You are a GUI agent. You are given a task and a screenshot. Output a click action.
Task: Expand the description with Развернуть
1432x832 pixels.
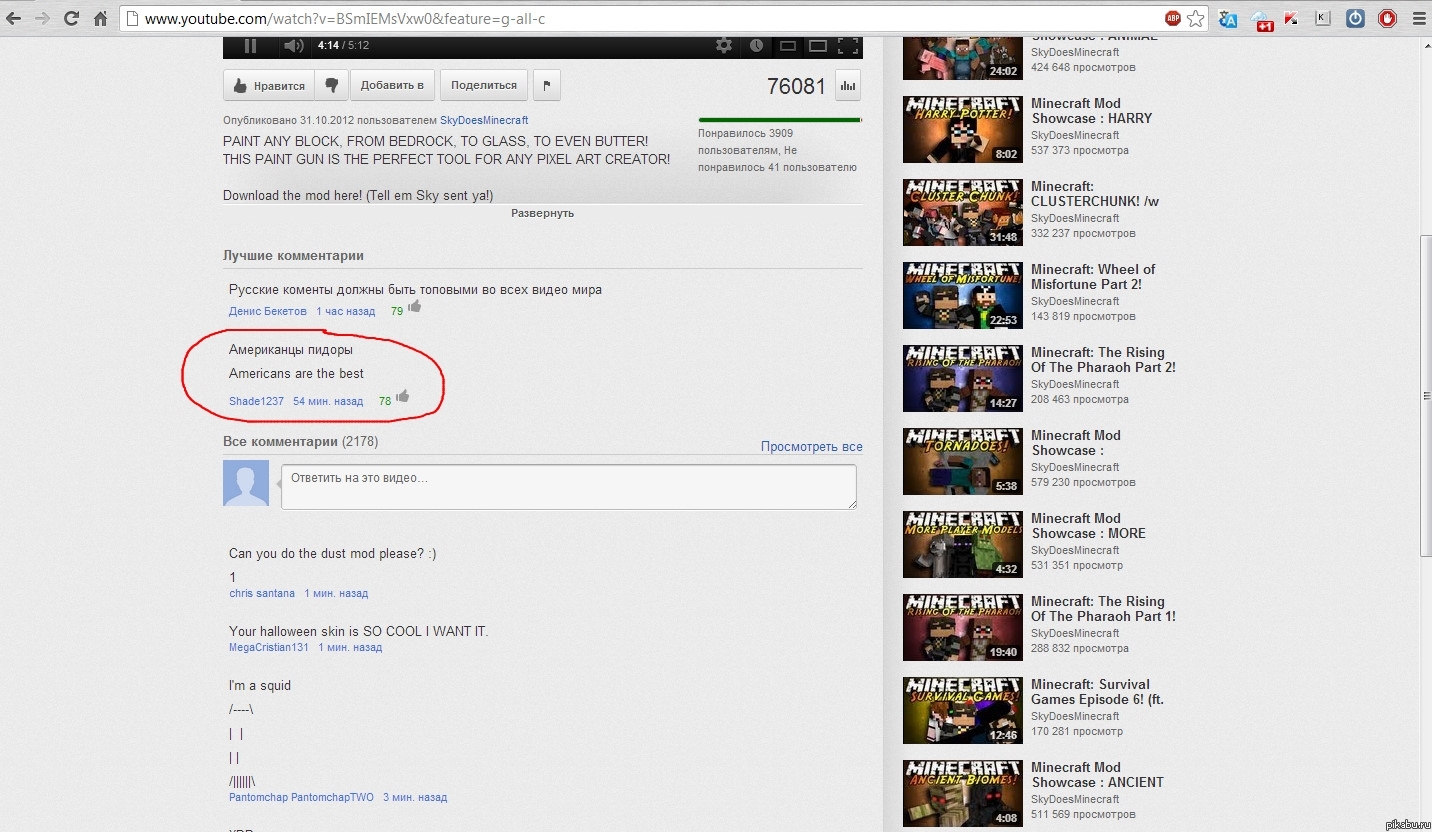542,213
